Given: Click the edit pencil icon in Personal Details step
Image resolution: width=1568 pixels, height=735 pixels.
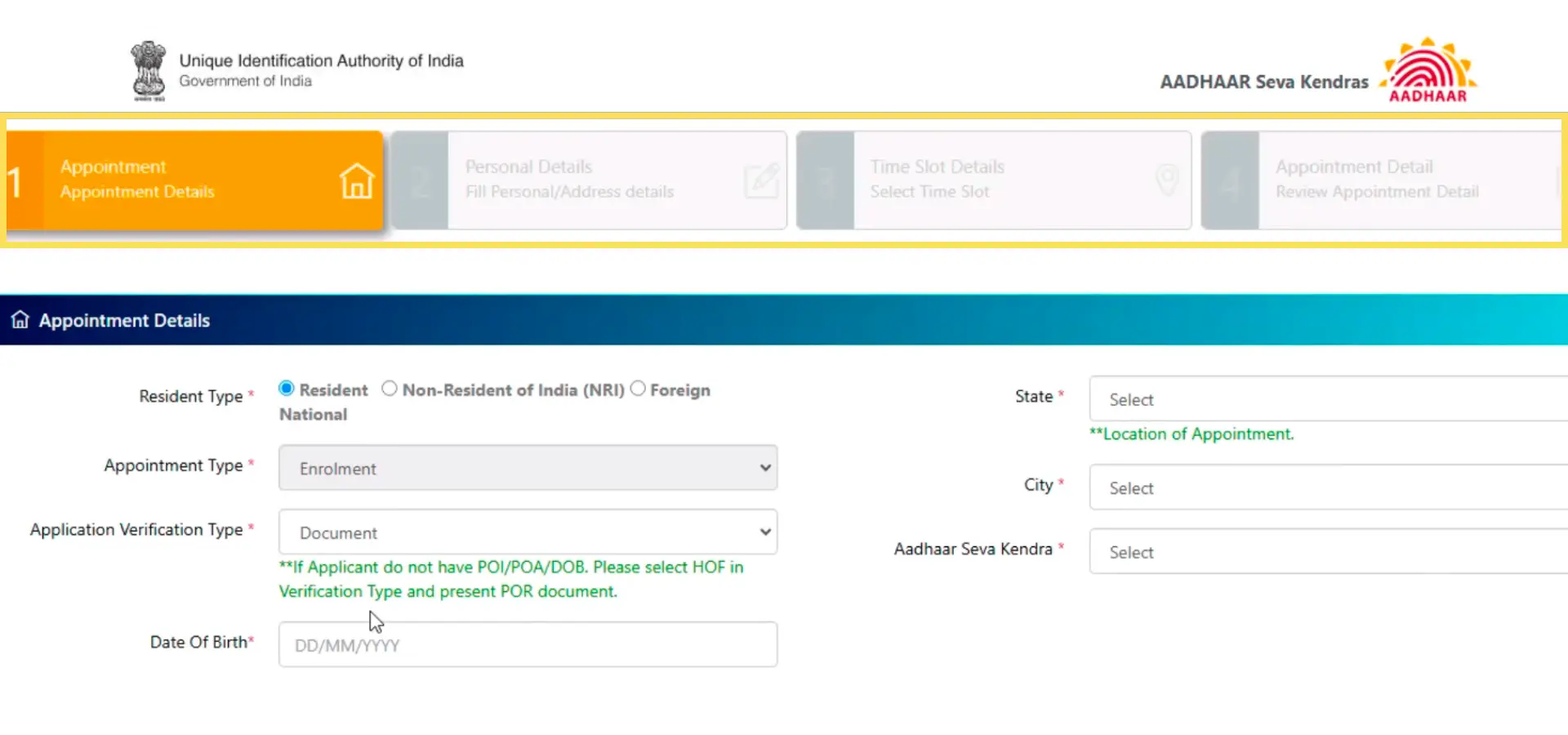Looking at the screenshot, I should point(761,180).
